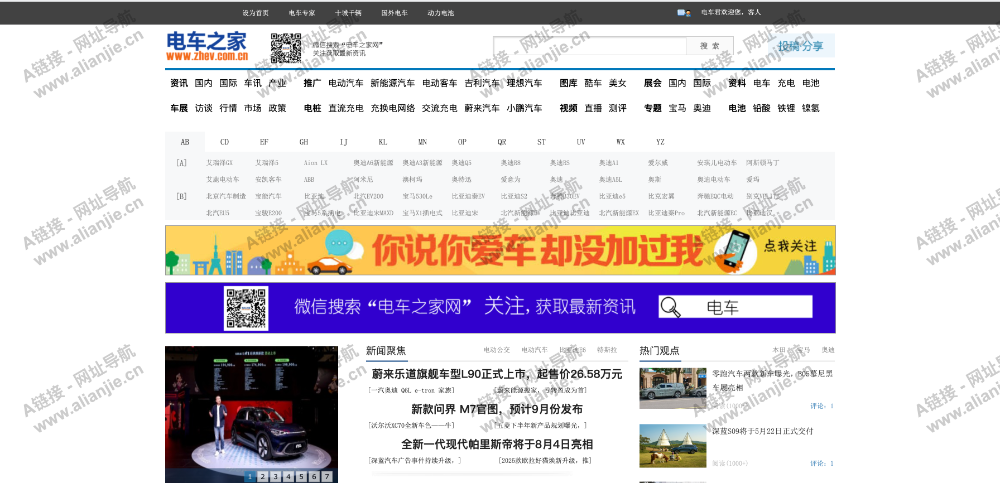The height and width of the screenshot is (483, 1000).
Task: Switch slideshow to slide 7
Action: (x=327, y=476)
